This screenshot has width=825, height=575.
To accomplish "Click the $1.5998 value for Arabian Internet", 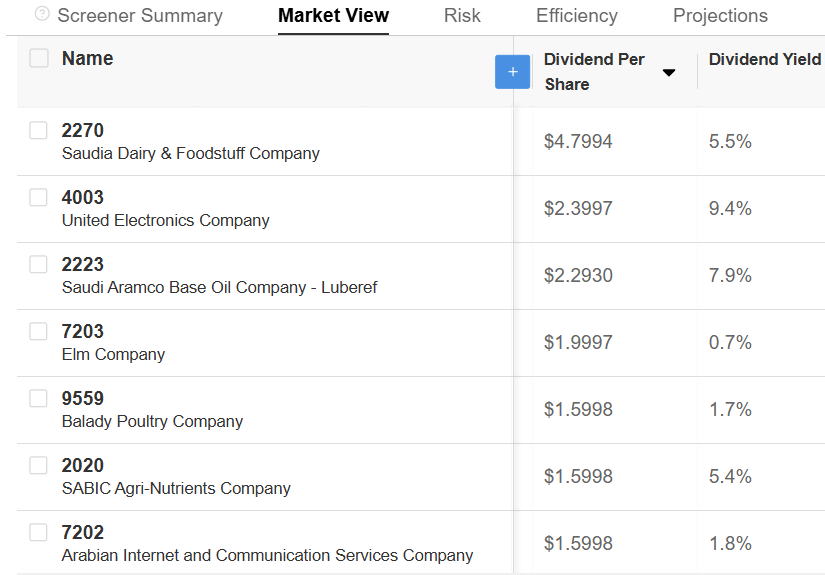I will (x=578, y=543).
